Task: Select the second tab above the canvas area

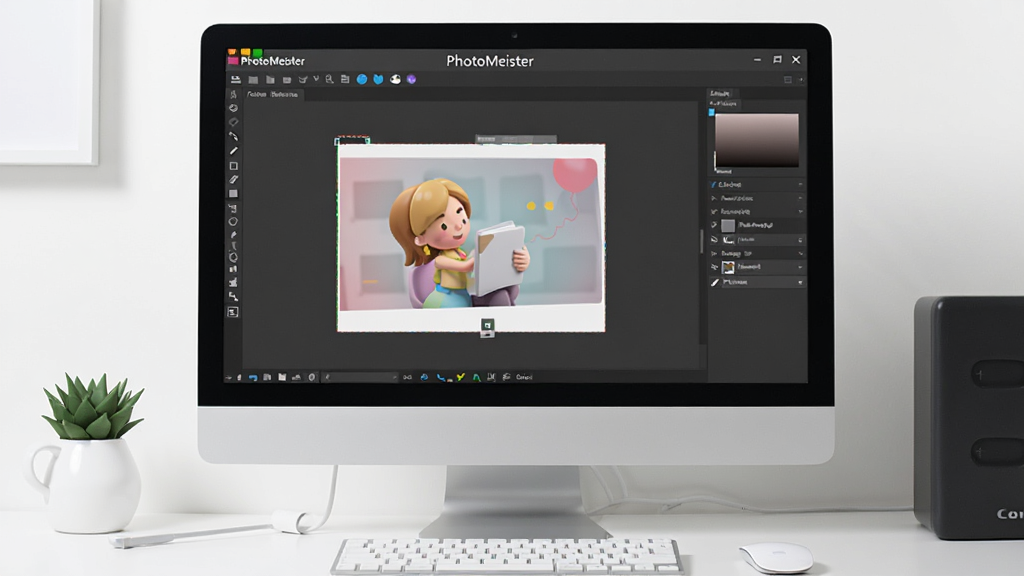Action: pyautogui.click(x=285, y=95)
